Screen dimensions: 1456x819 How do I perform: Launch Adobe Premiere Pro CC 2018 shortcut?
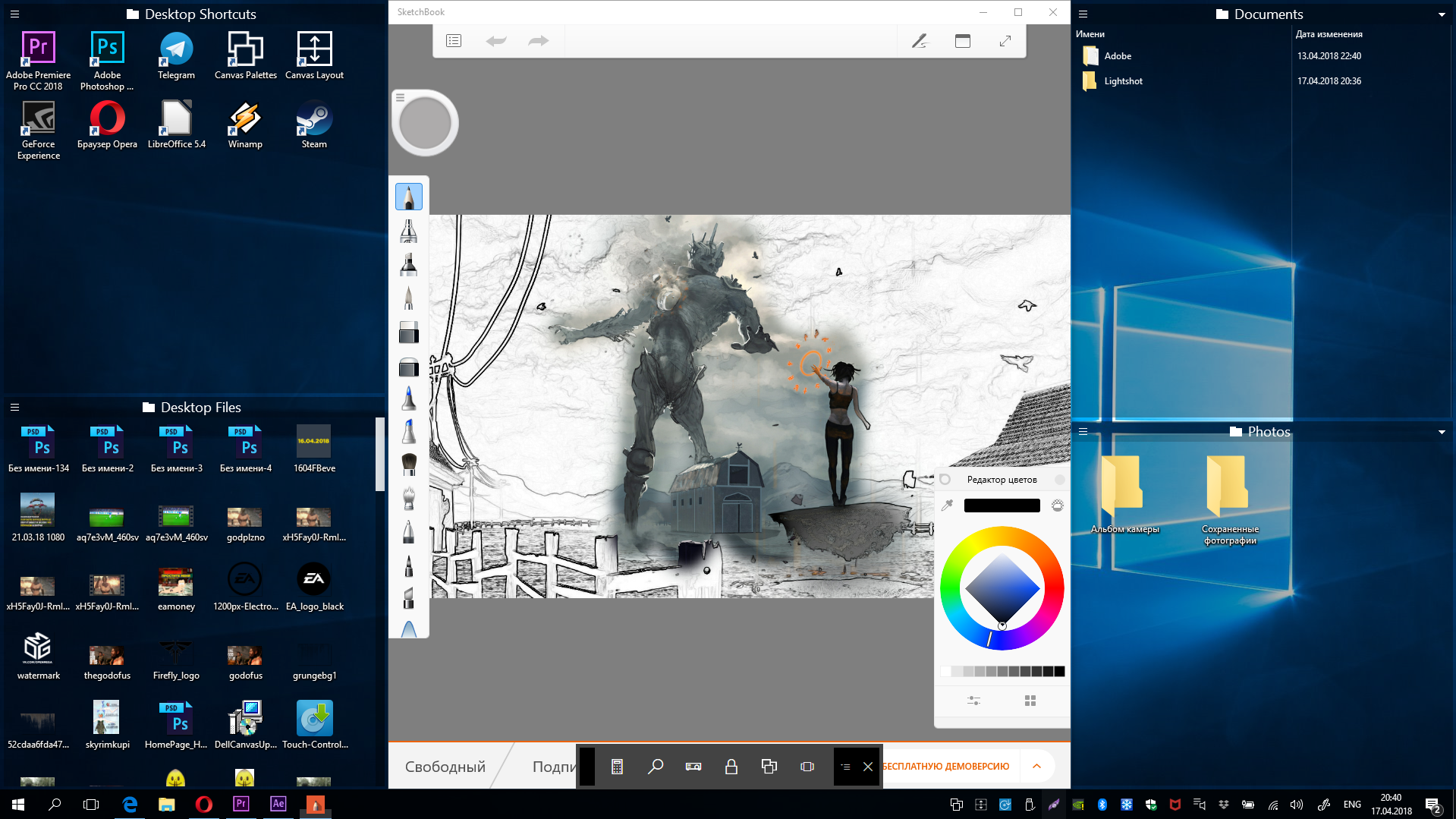click(38, 61)
